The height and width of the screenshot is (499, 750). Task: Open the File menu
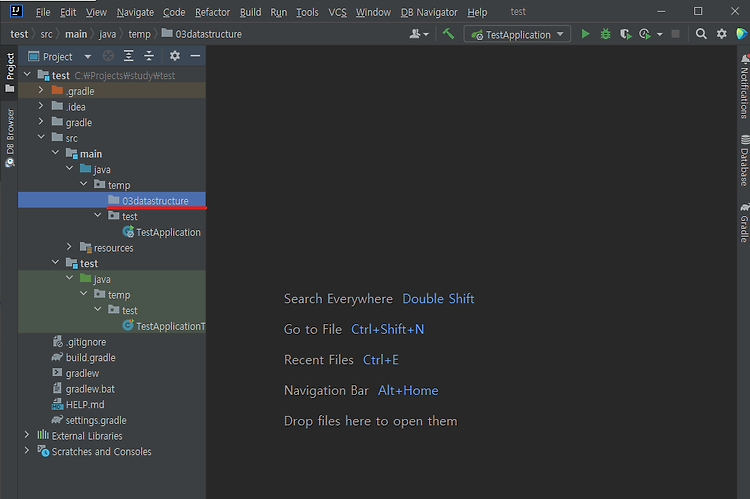point(43,12)
